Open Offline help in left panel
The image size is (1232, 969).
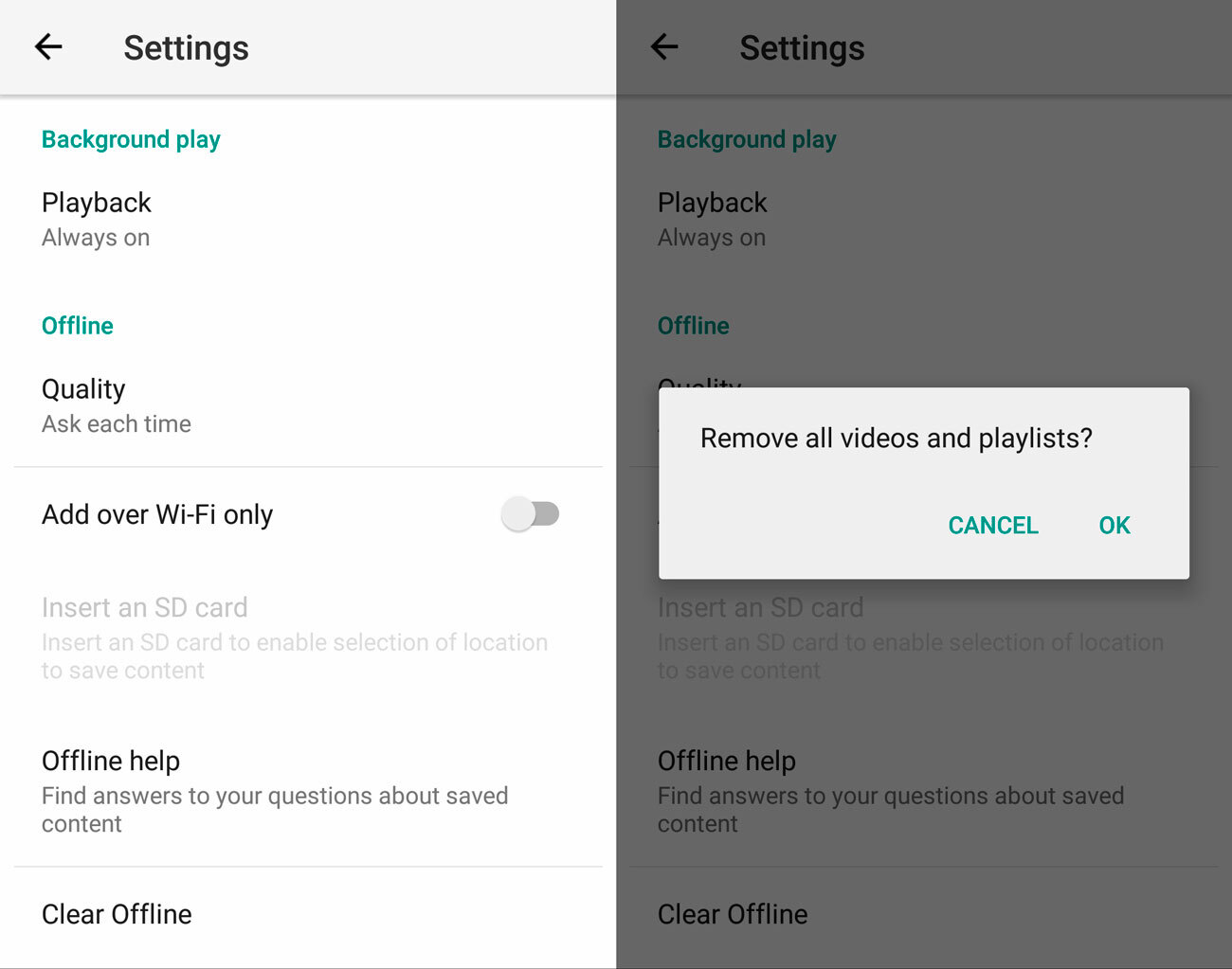pos(308,791)
